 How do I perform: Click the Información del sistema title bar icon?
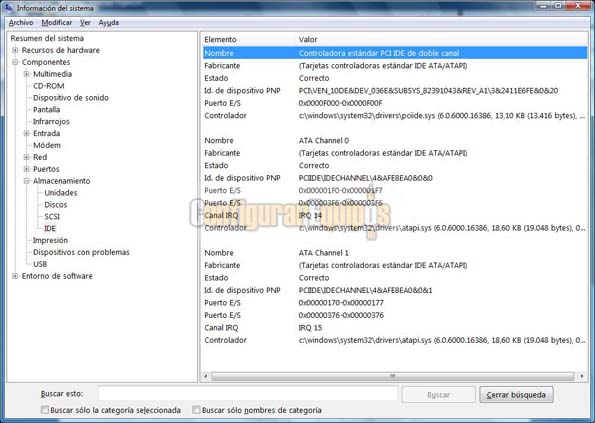[9, 8]
